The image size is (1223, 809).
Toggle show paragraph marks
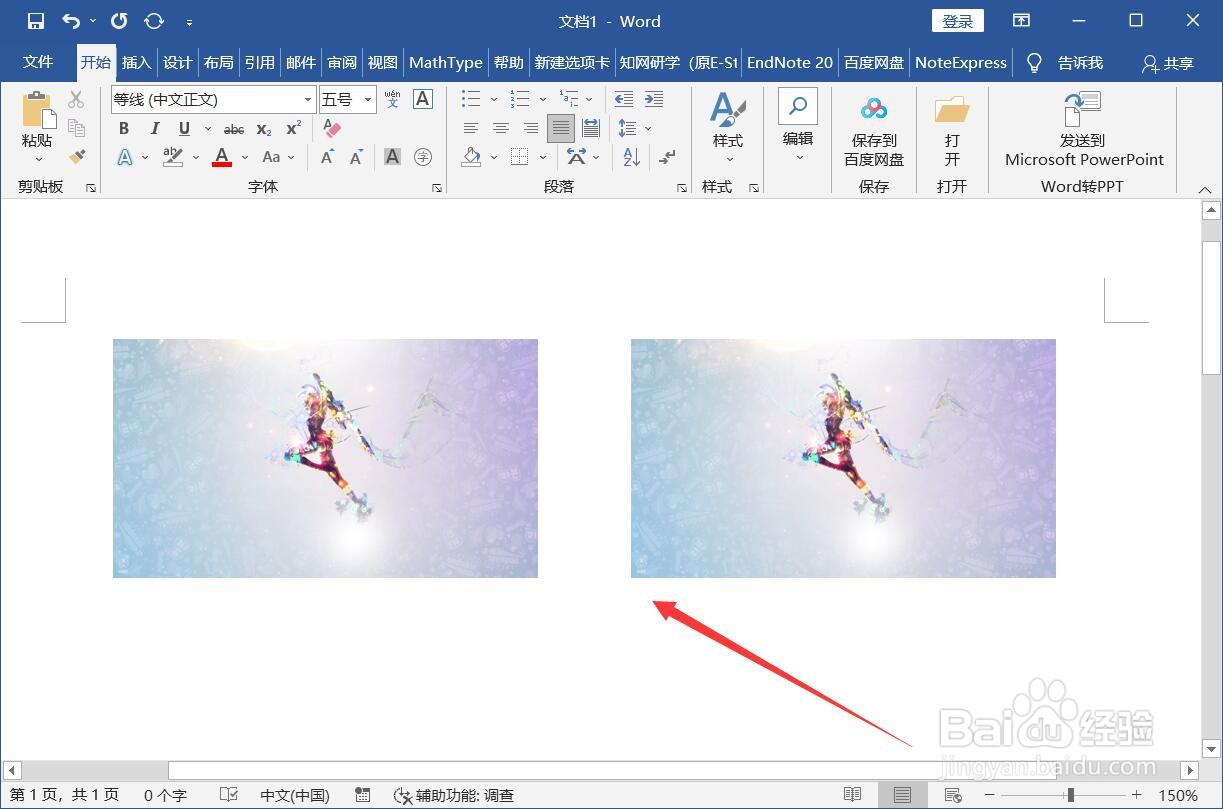point(667,157)
